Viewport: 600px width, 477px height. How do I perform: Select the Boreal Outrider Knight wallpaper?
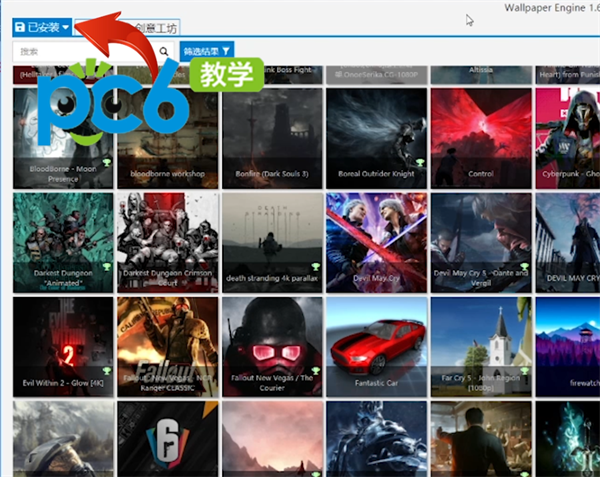tap(377, 138)
